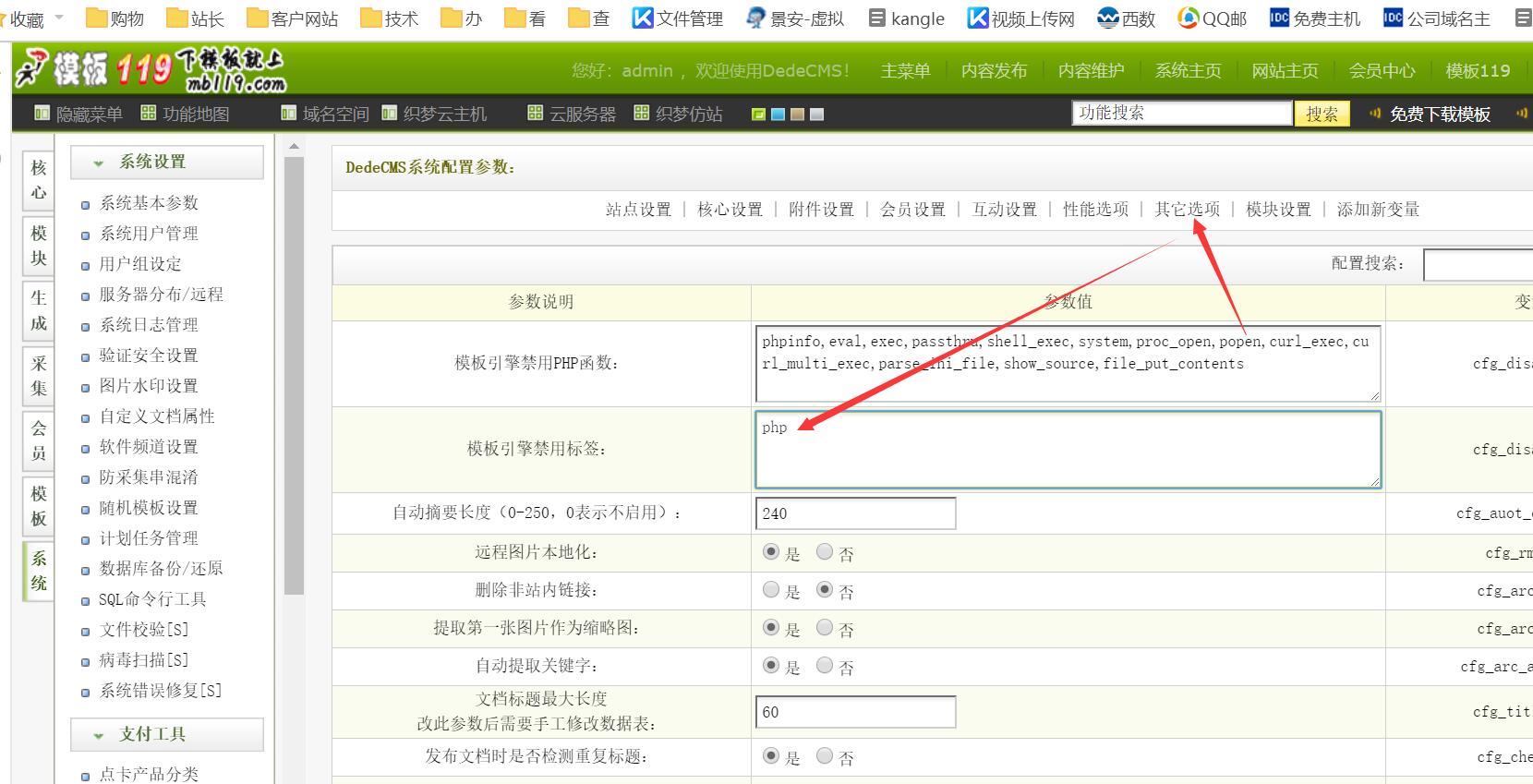Open the 客户网站 bookmark folder icon
Image resolution: width=1533 pixels, height=784 pixels.
click(258, 18)
